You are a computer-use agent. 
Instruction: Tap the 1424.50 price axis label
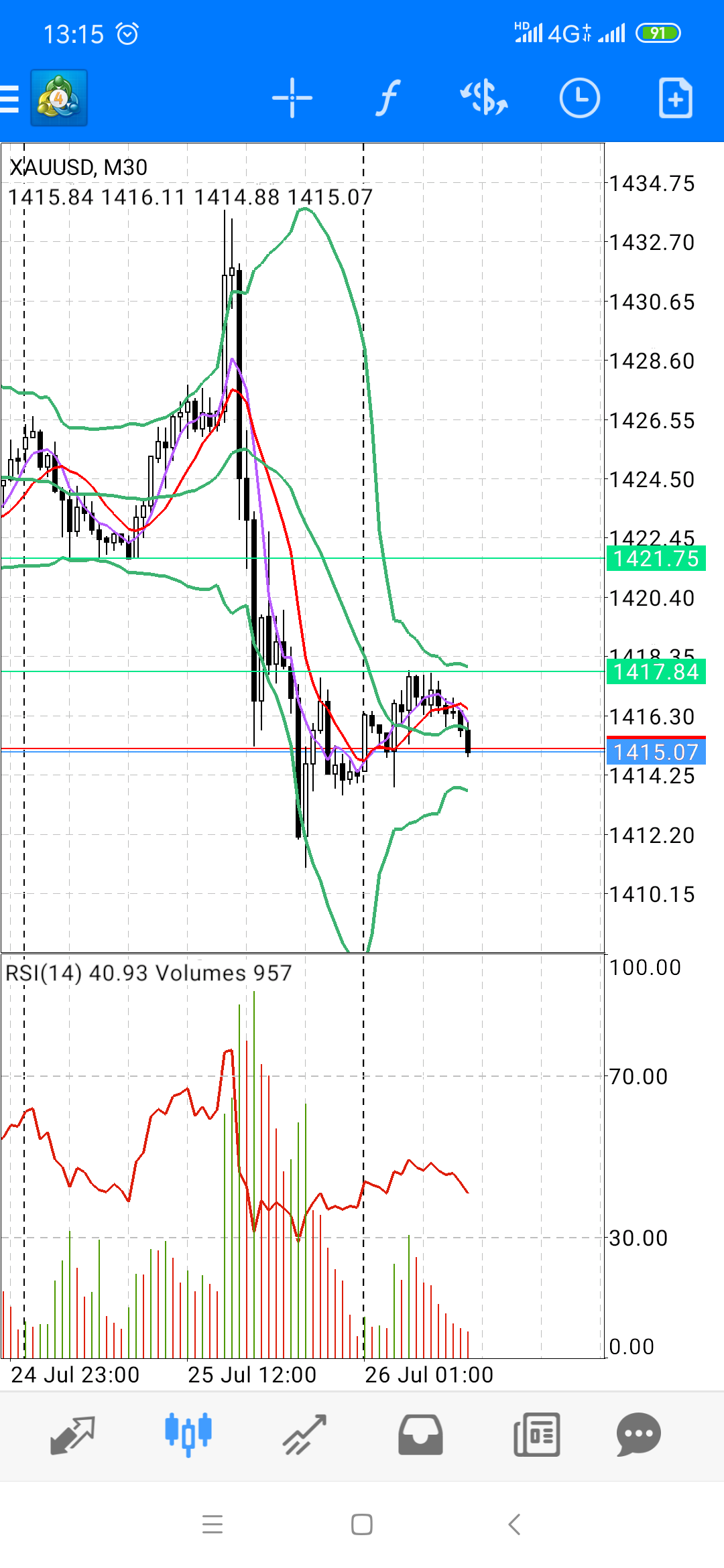pyautogui.click(x=652, y=480)
